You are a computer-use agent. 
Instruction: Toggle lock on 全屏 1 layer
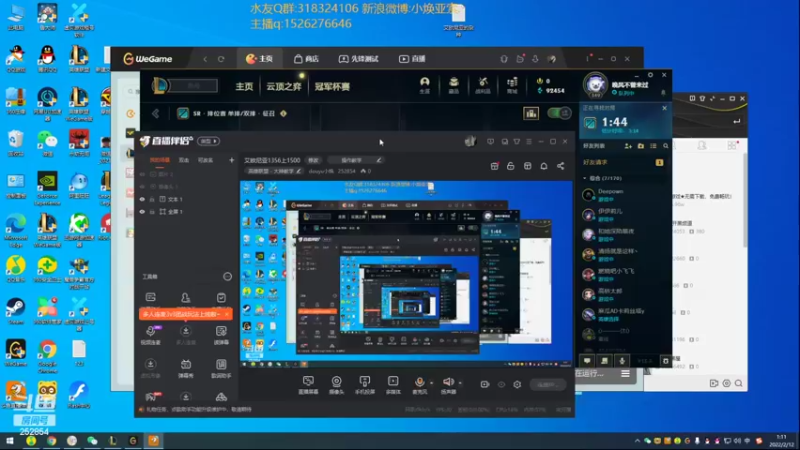coord(152,212)
